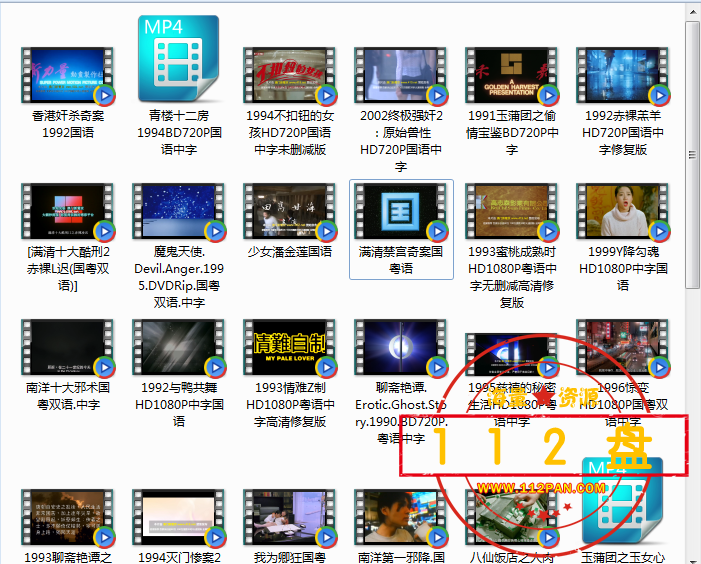Screen dimensions: 701x564
Task: Select the My Pale Lover 情難自制 thumbnail
Action: [x=290, y=347]
